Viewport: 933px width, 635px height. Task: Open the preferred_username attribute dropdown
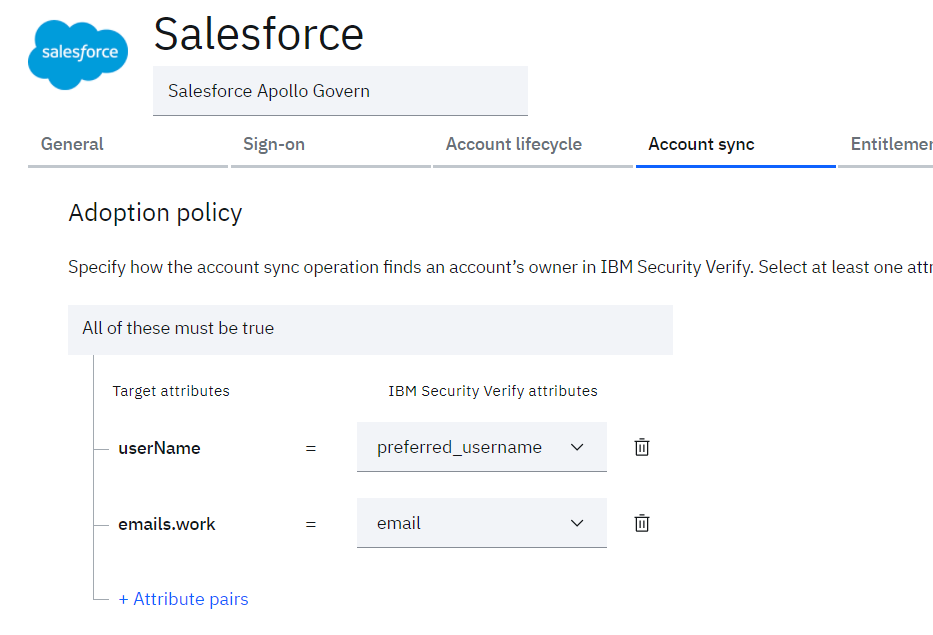tap(481, 447)
